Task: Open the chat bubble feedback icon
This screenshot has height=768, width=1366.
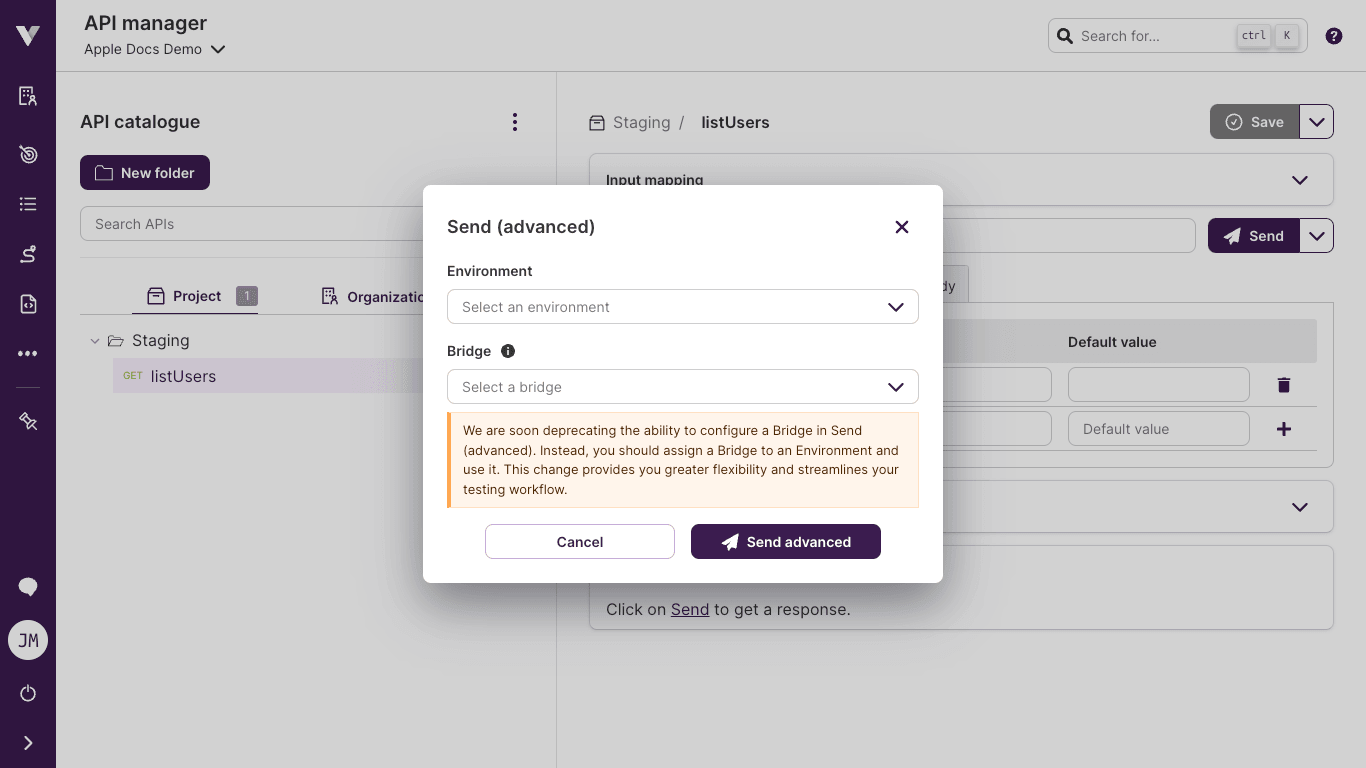Action: 27,587
